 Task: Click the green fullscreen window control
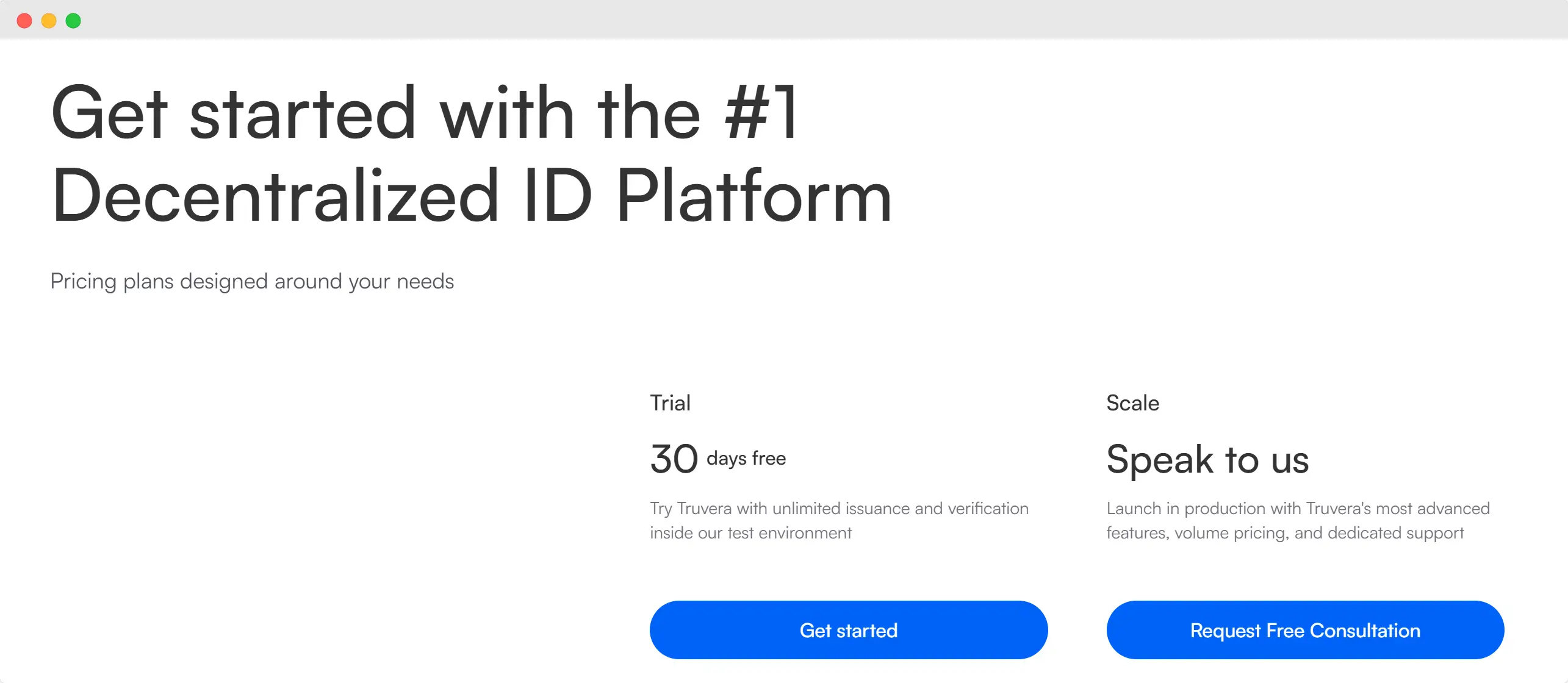(x=74, y=21)
